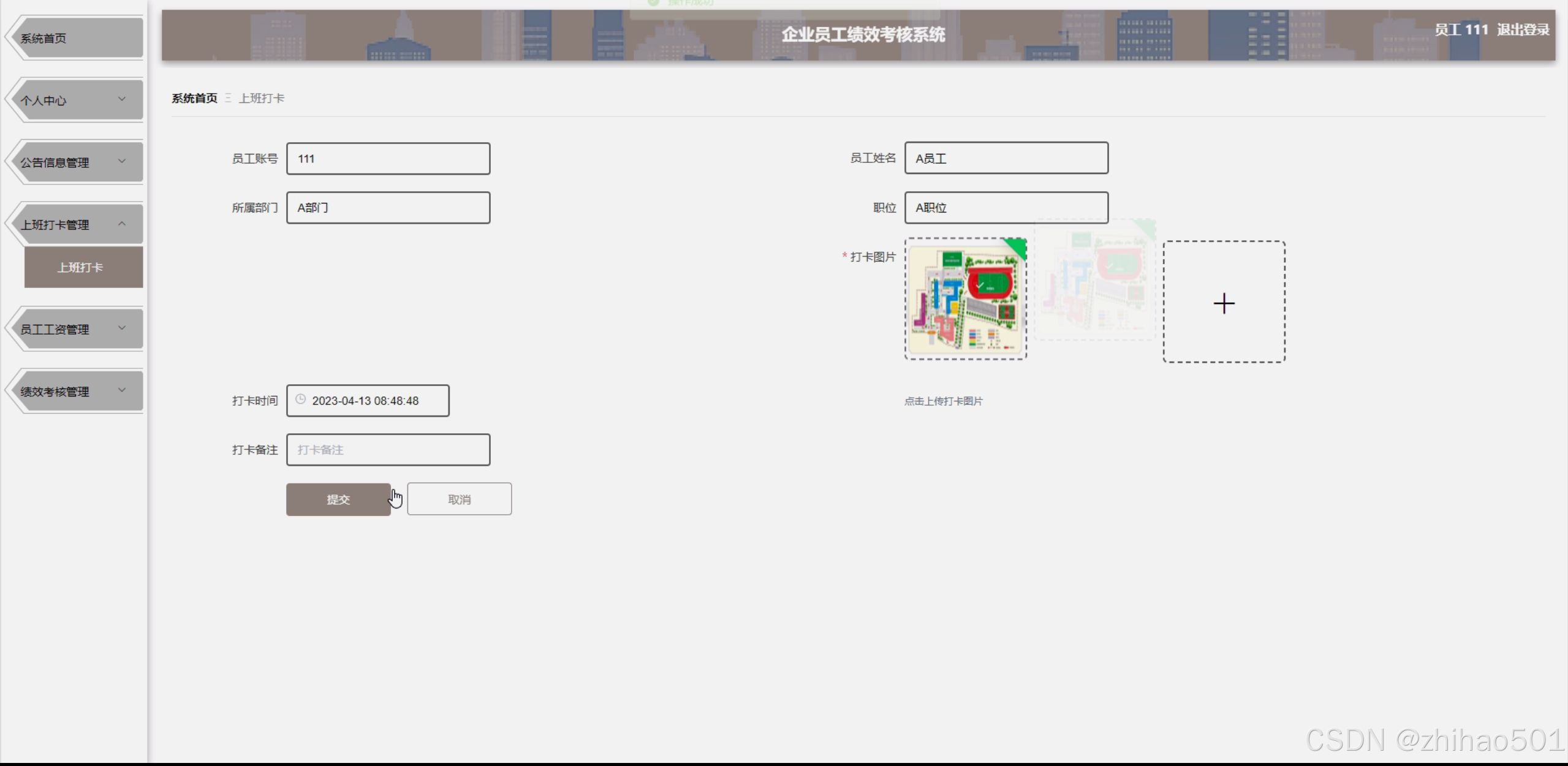Expand the 个人中心 dropdown arrow
Screen dimensions: 1568x766
[x=122, y=99]
